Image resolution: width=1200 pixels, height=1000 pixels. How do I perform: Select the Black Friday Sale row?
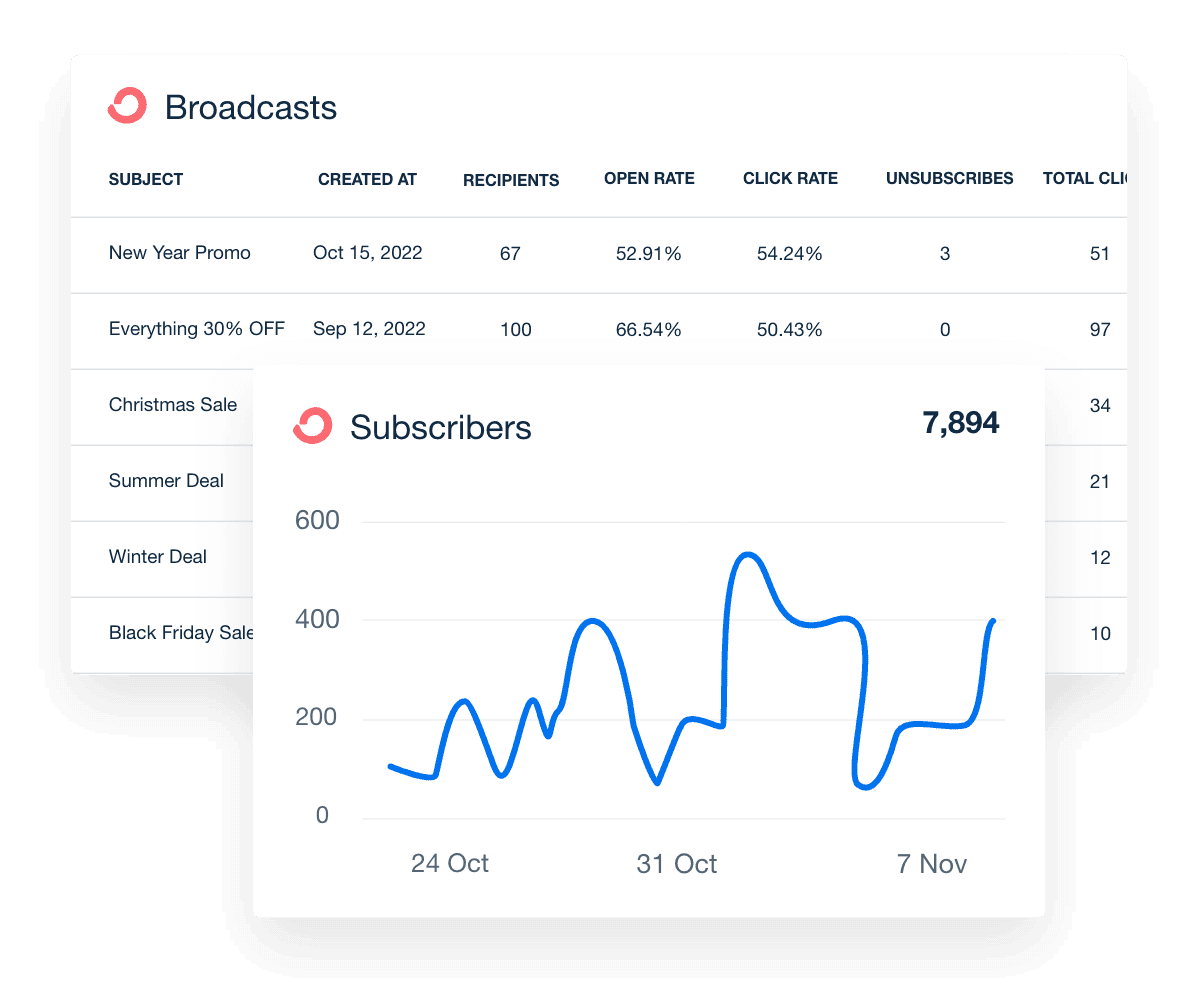180,633
